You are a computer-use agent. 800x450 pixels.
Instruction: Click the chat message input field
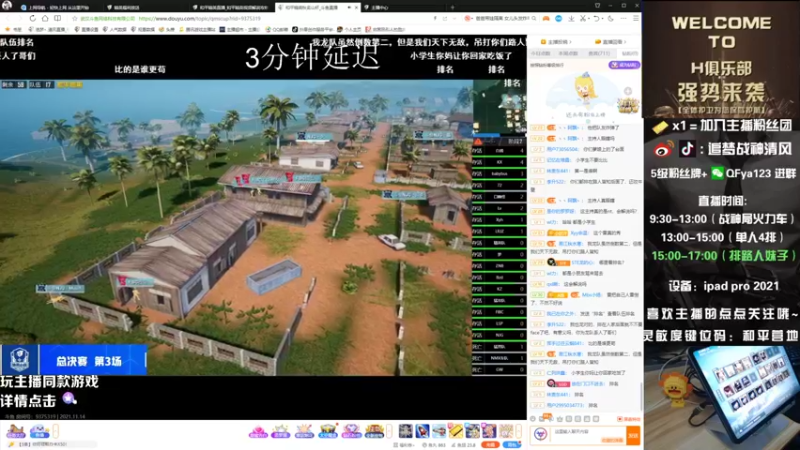(x=588, y=435)
